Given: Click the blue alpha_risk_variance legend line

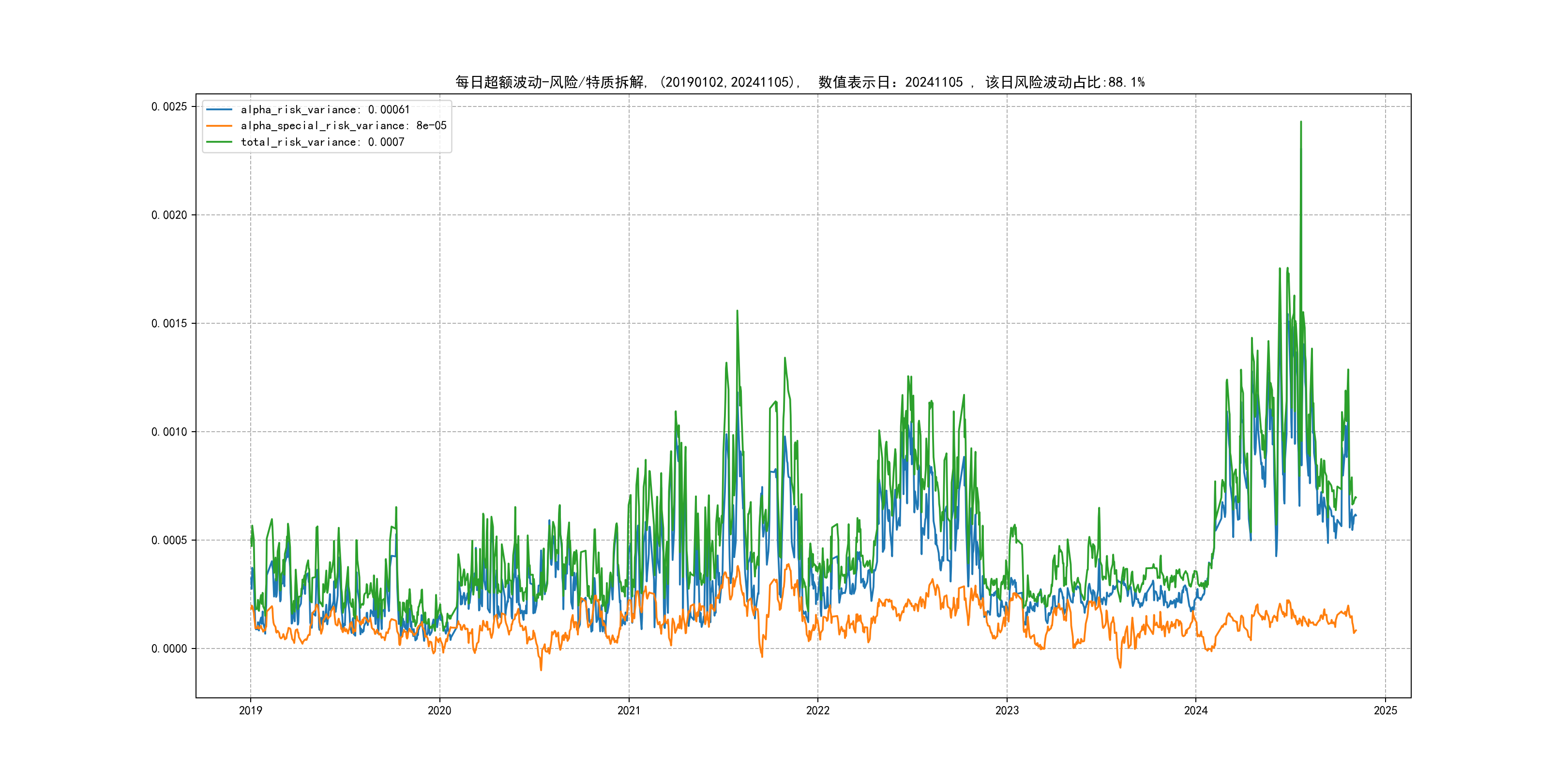Looking at the screenshot, I should pyautogui.click(x=219, y=109).
